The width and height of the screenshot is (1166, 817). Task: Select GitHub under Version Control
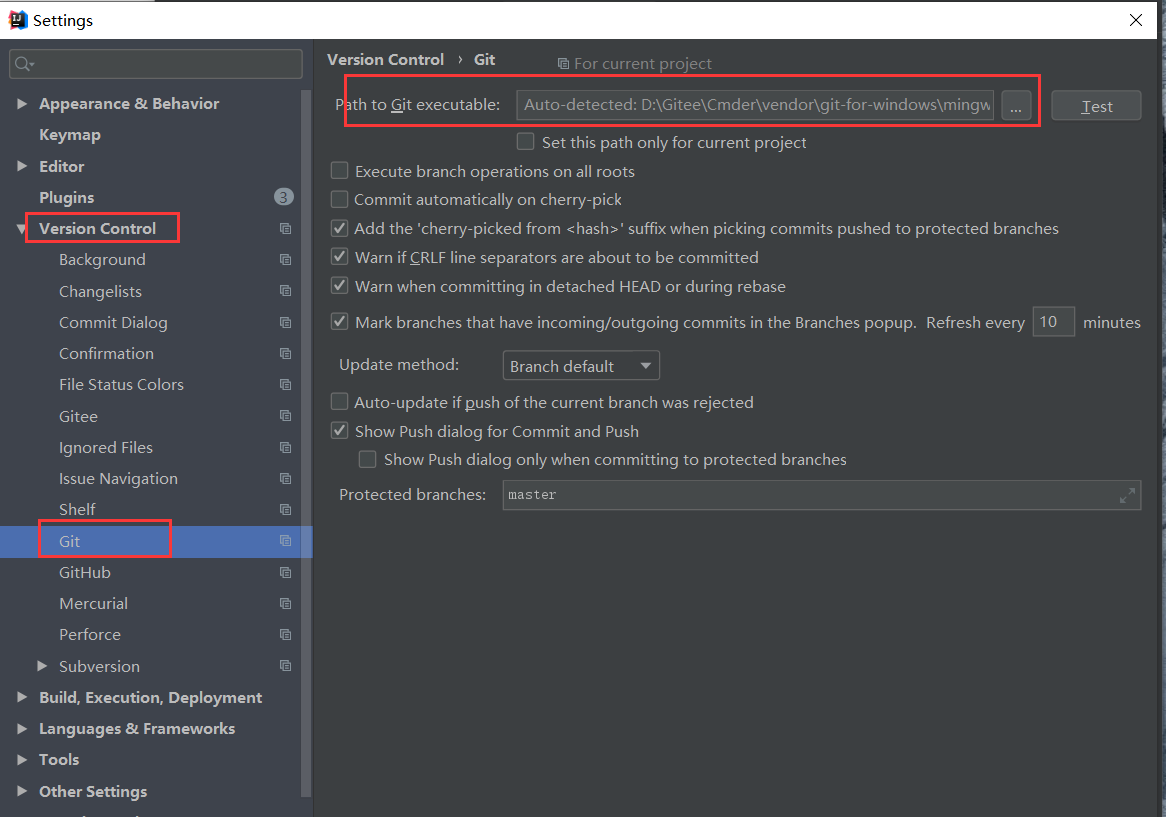tap(85, 572)
